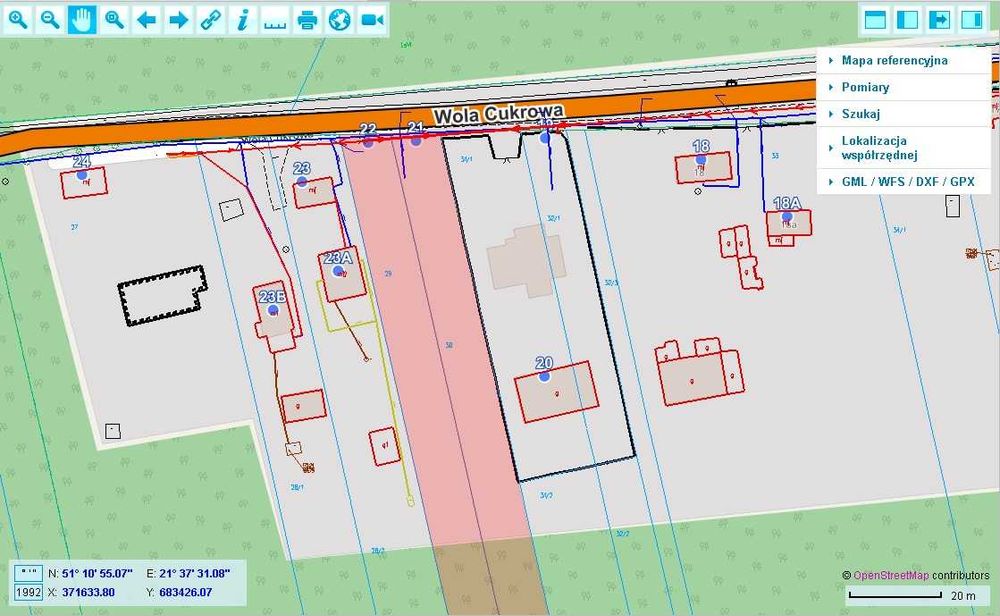
Task: Open the globe icon tool
Action: (339, 20)
